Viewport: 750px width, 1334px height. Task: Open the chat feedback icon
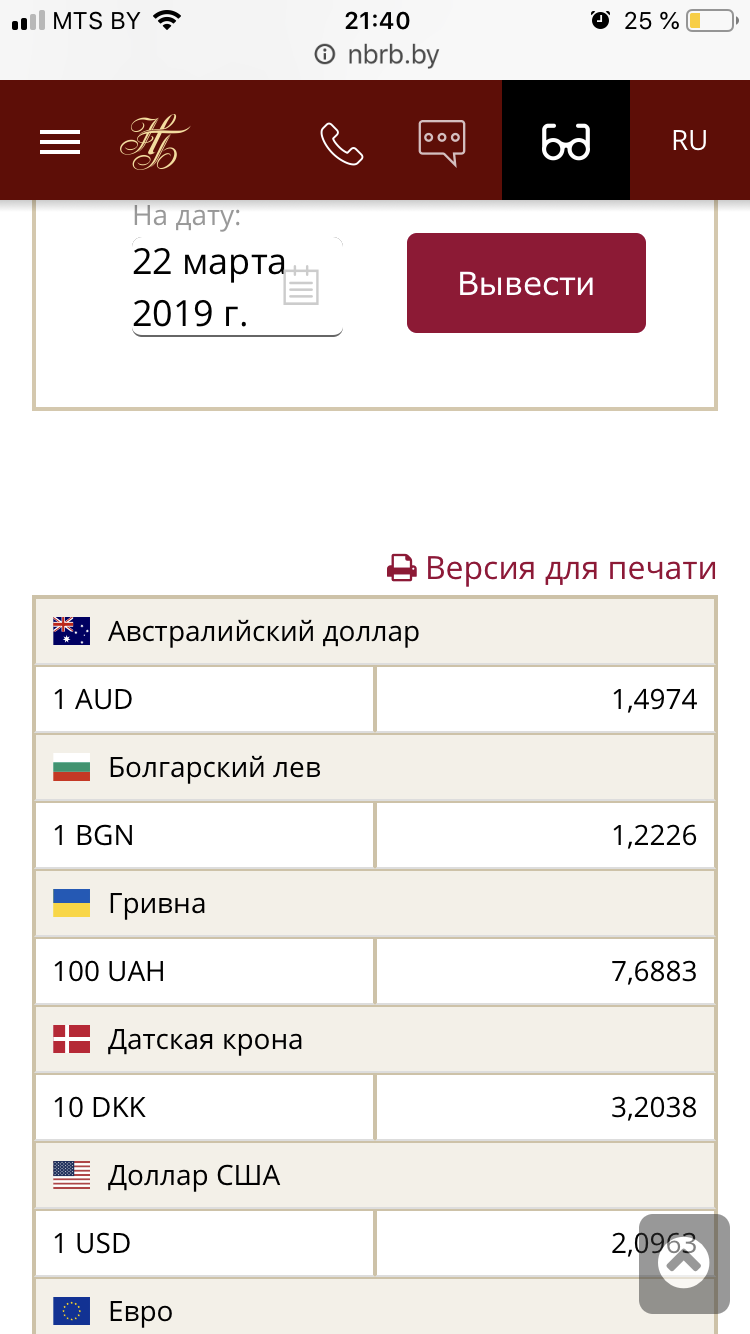click(441, 142)
